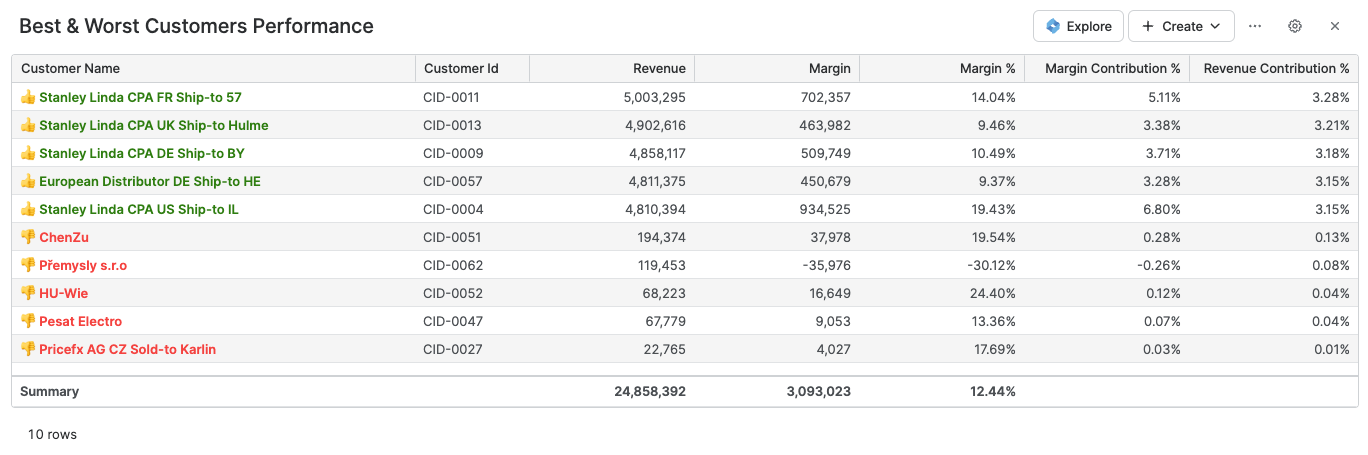This screenshot has height=455, width=1368.
Task: Click revenue value 5,003,295
Action: (654, 97)
